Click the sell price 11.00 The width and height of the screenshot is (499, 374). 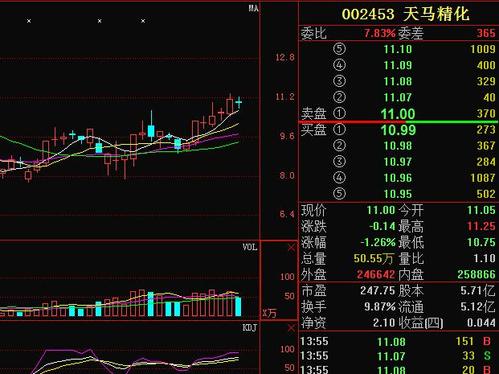click(398, 114)
